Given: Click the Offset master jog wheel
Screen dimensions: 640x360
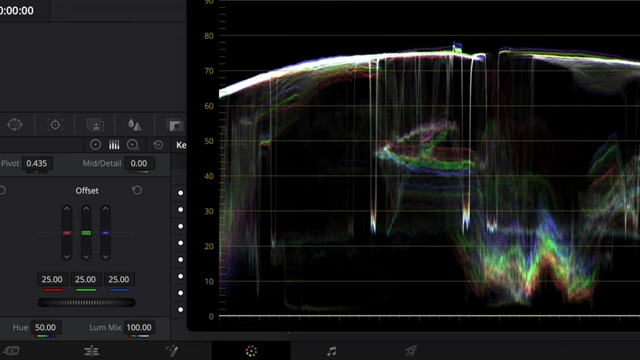Looking at the screenshot, I should 87,302.
